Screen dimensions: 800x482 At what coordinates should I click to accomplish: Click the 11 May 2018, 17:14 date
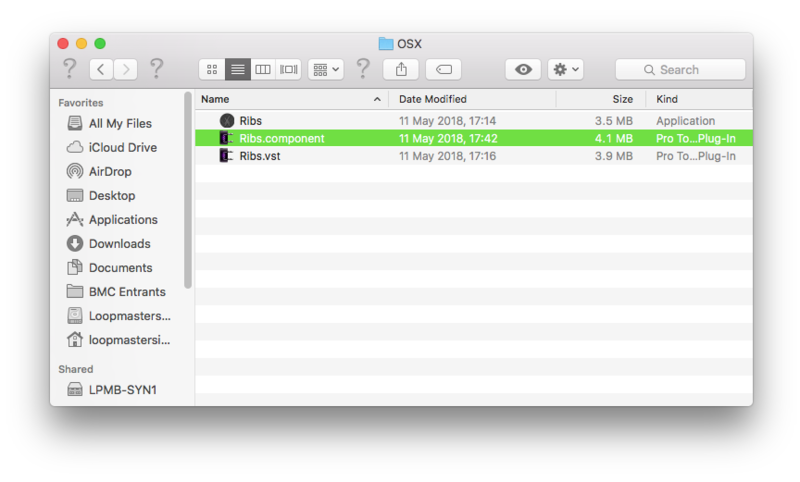pyautogui.click(x=447, y=121)
